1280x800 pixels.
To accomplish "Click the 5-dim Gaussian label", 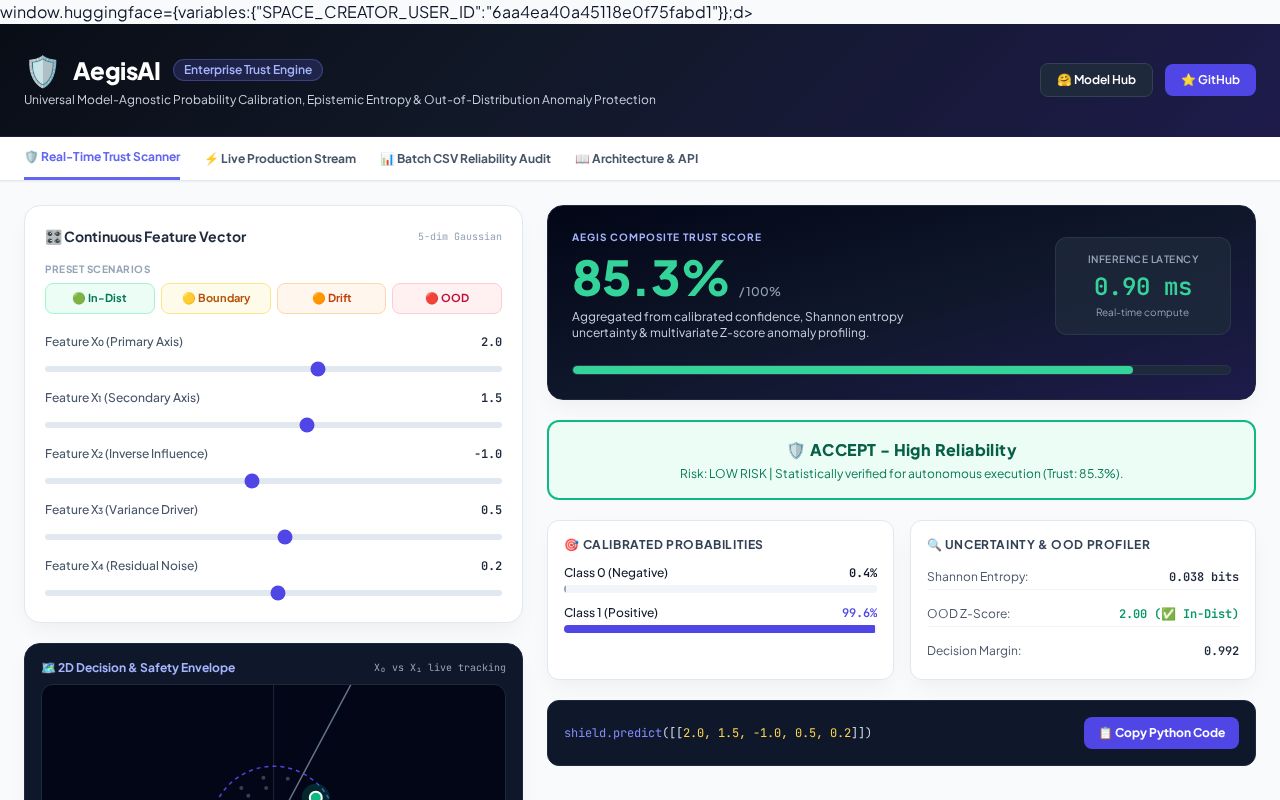I will [x=460, y=237].
